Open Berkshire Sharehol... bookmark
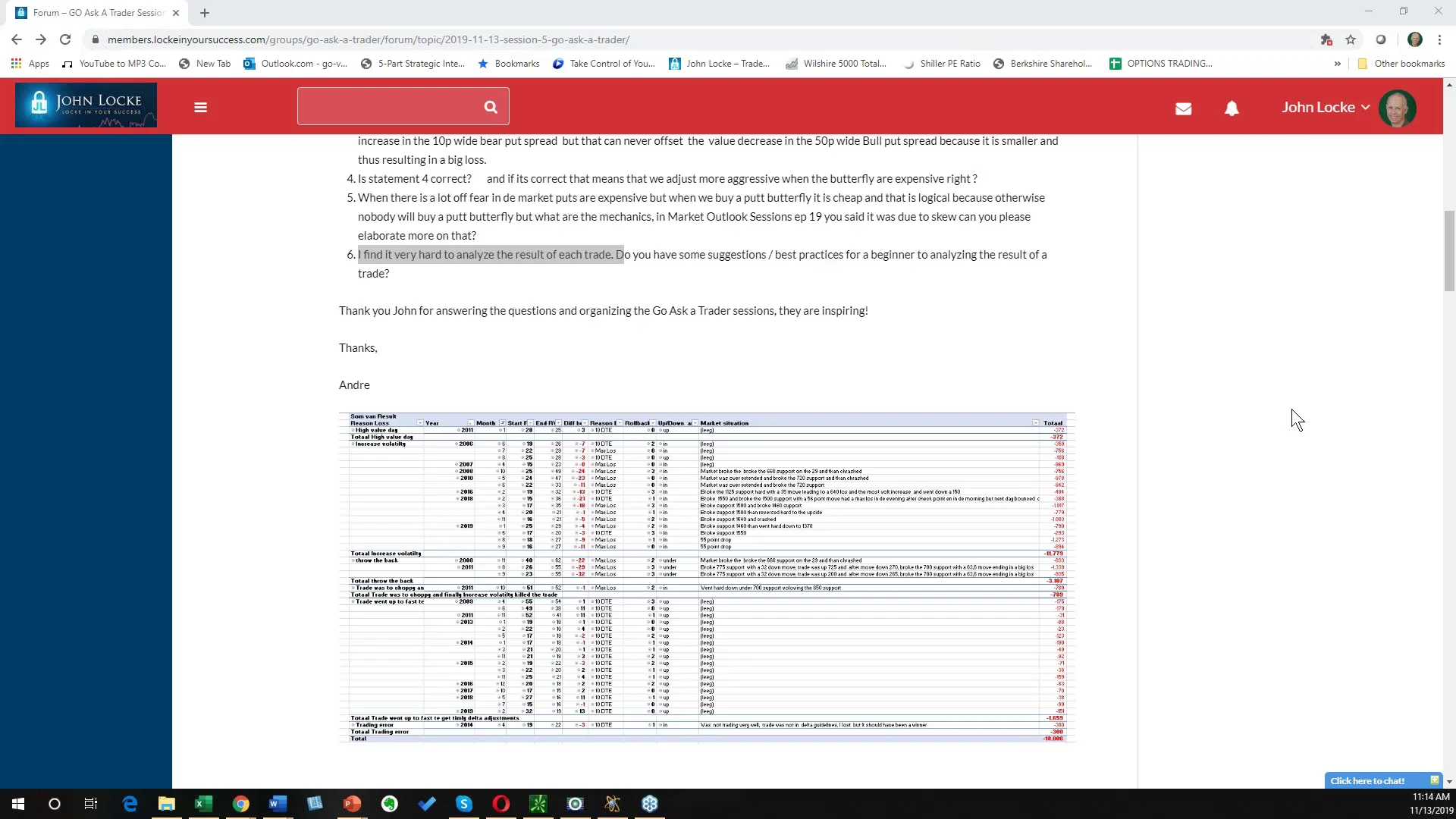The height and width of the screenshot is (819, 1456). [1043, 64]
